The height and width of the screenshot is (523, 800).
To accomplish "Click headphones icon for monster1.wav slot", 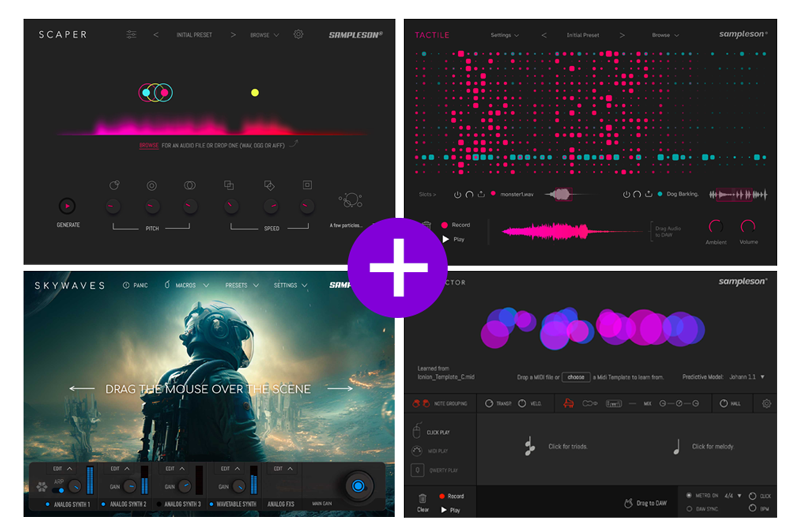I will pos(469,194).
